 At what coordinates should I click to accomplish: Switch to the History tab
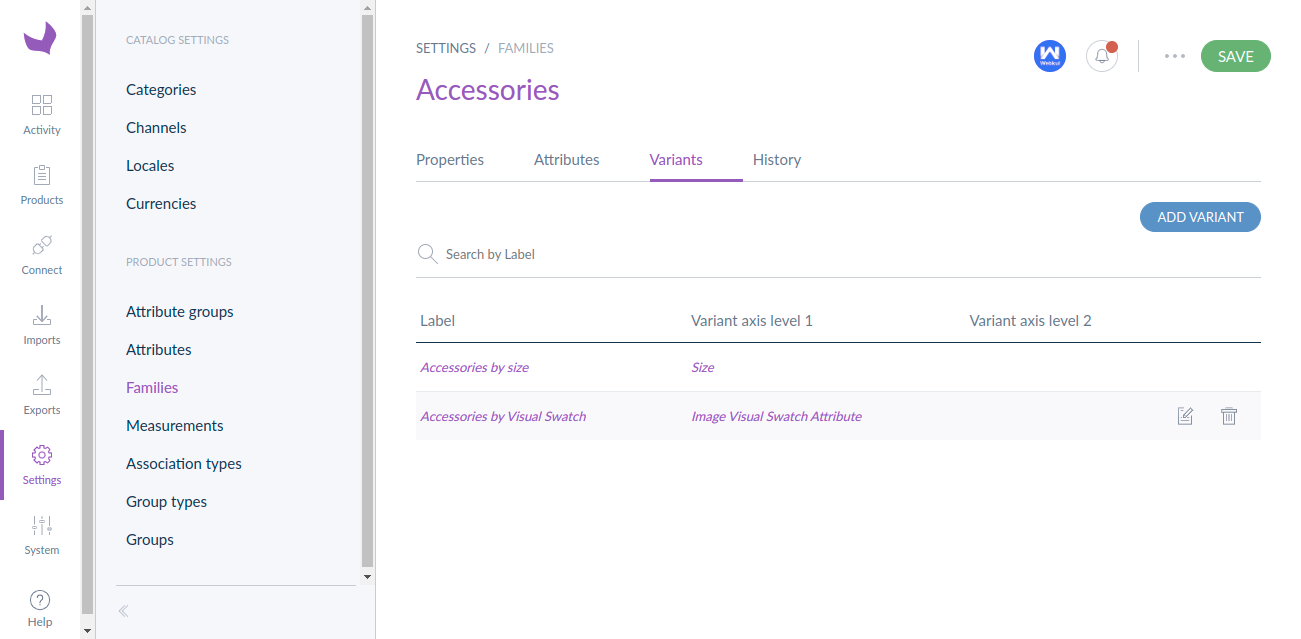pyautogui.click(x=777, y=160)
